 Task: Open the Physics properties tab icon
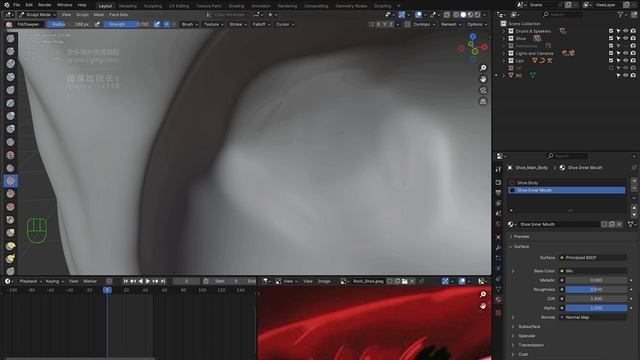click(x=498, y=268)
